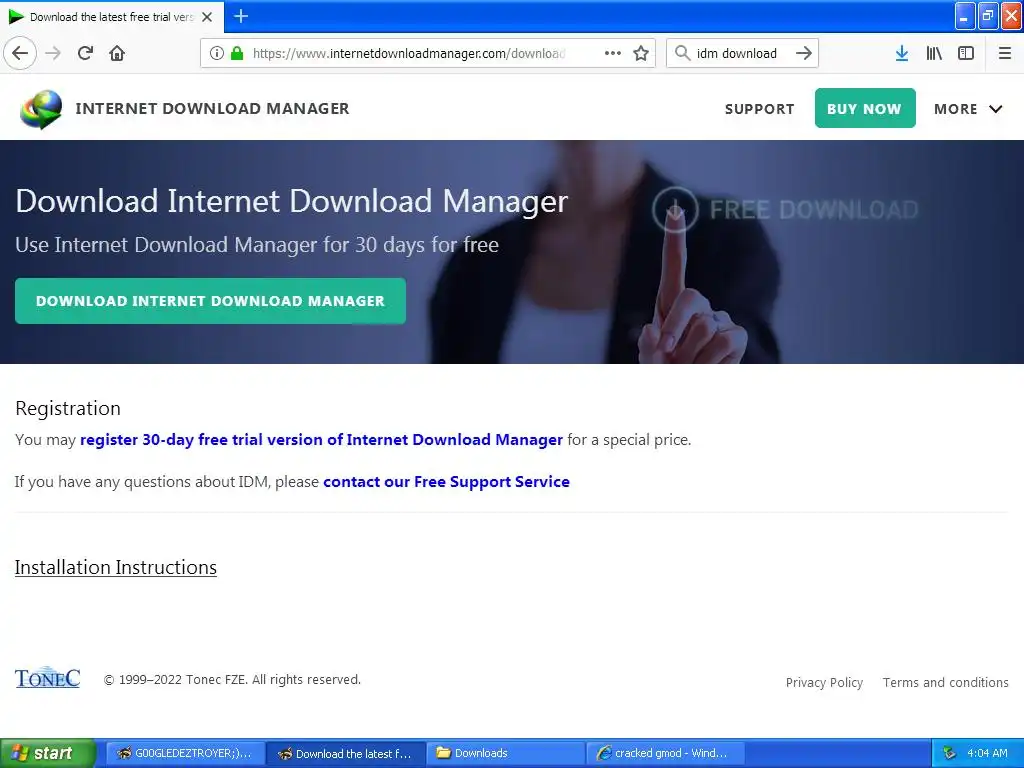Click the magnifier icon in search box
This screenshot has width=1024, height=768.
tap(682, 53)
